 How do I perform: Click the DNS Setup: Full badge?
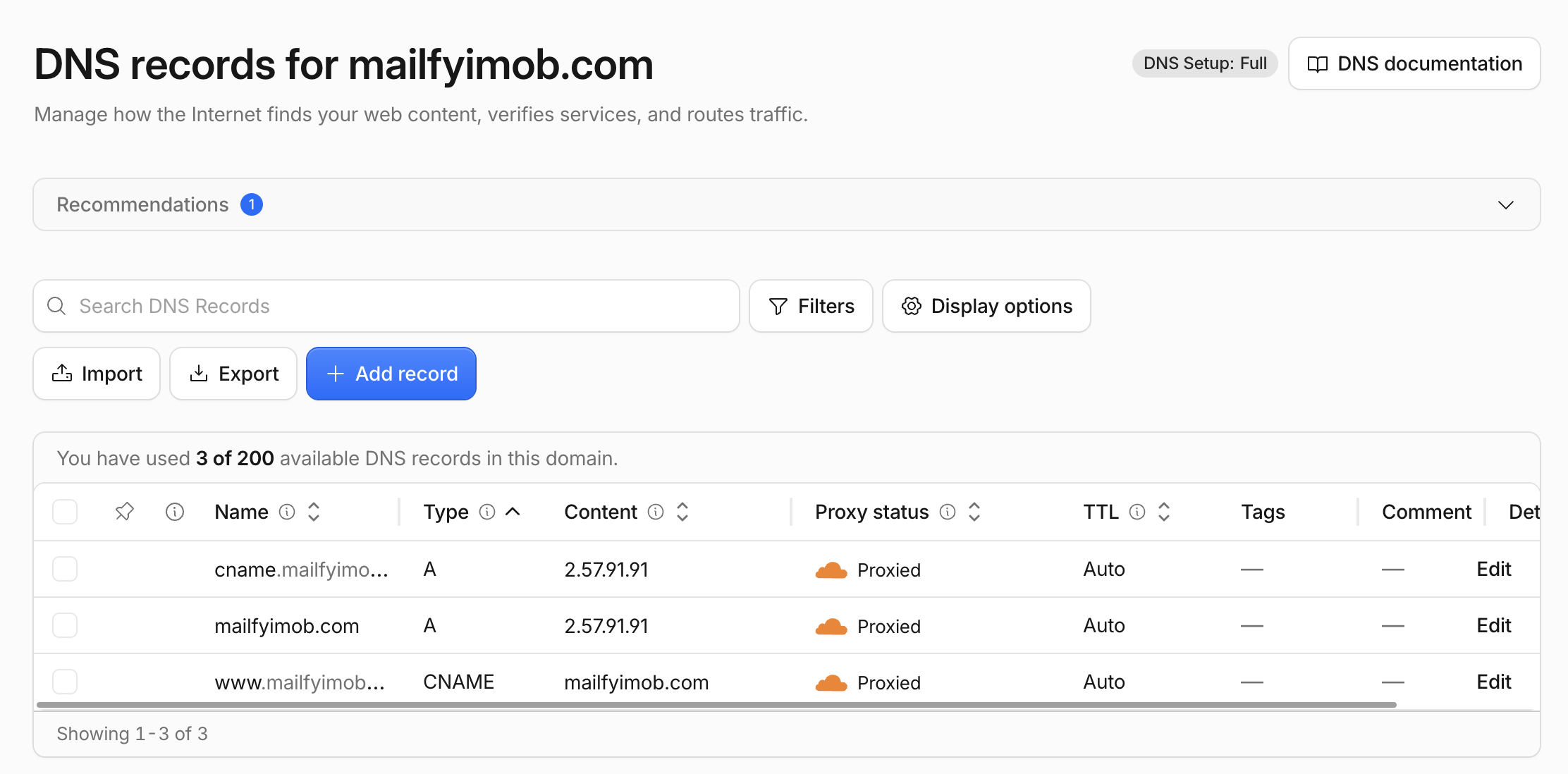1205,63
